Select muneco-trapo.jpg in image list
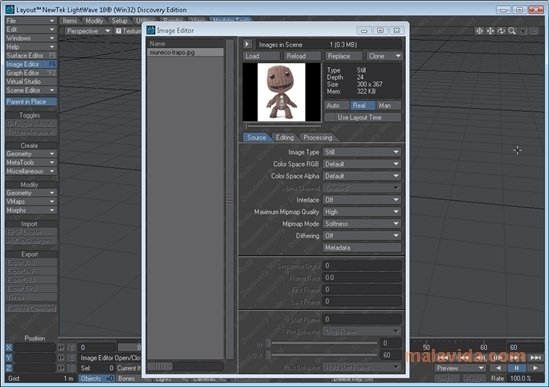The image size is (549, 387). (185, 53)
